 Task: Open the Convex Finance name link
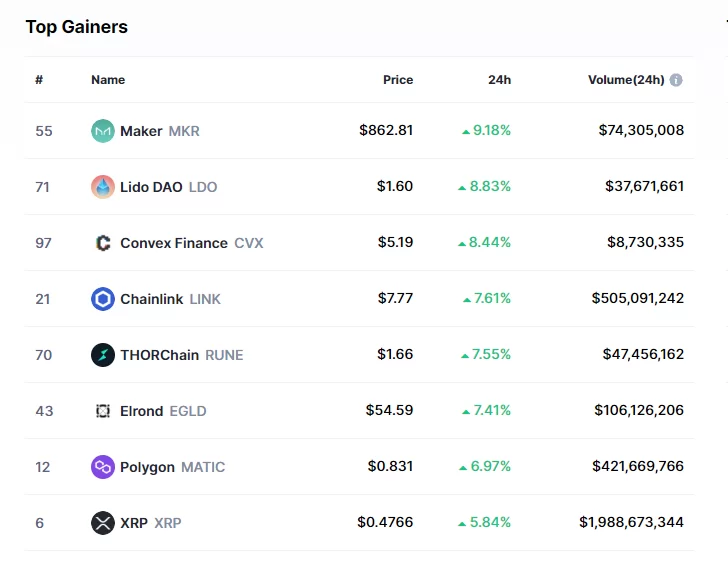[173, 243]
